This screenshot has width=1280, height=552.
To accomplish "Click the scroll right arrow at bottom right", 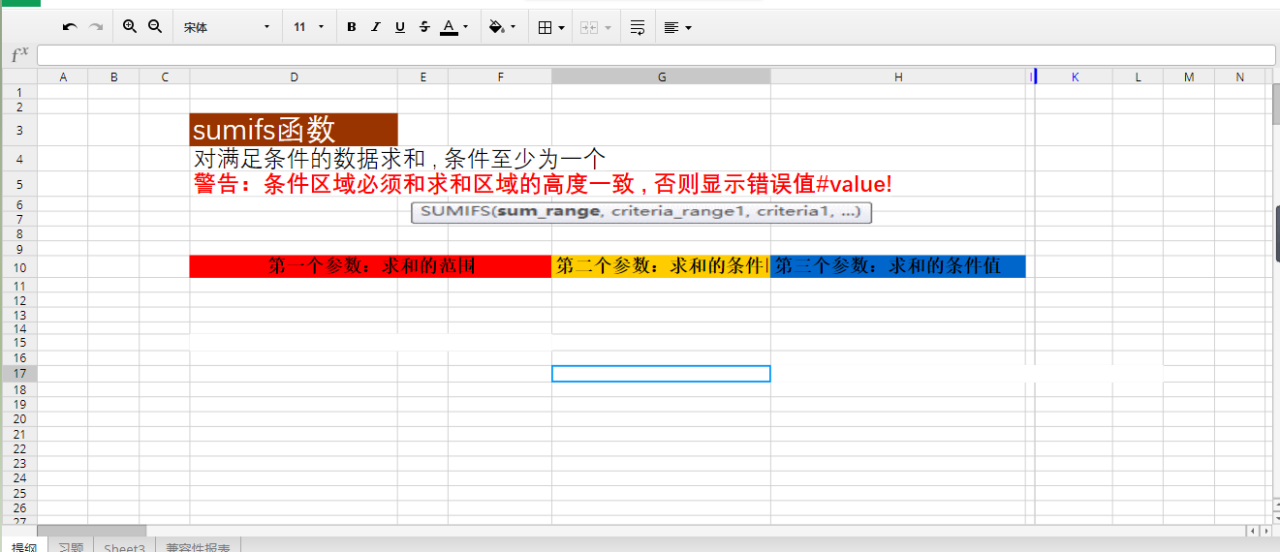I will coord(1265,530).
